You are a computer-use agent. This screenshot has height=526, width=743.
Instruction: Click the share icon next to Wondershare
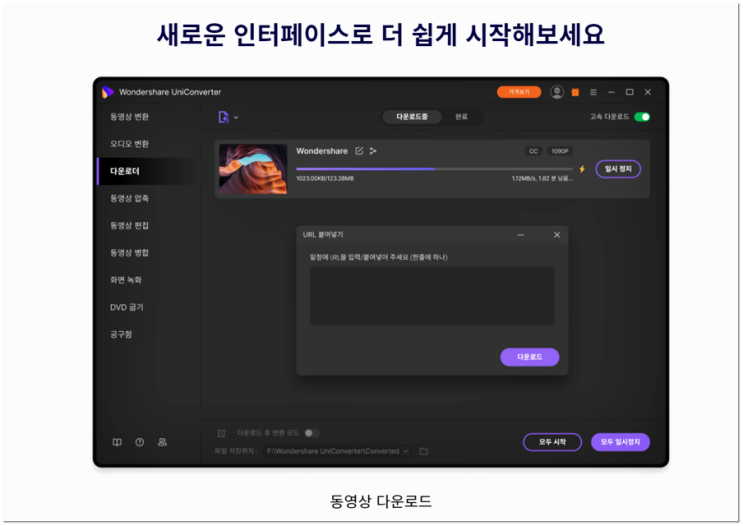[x=373, y=151]
